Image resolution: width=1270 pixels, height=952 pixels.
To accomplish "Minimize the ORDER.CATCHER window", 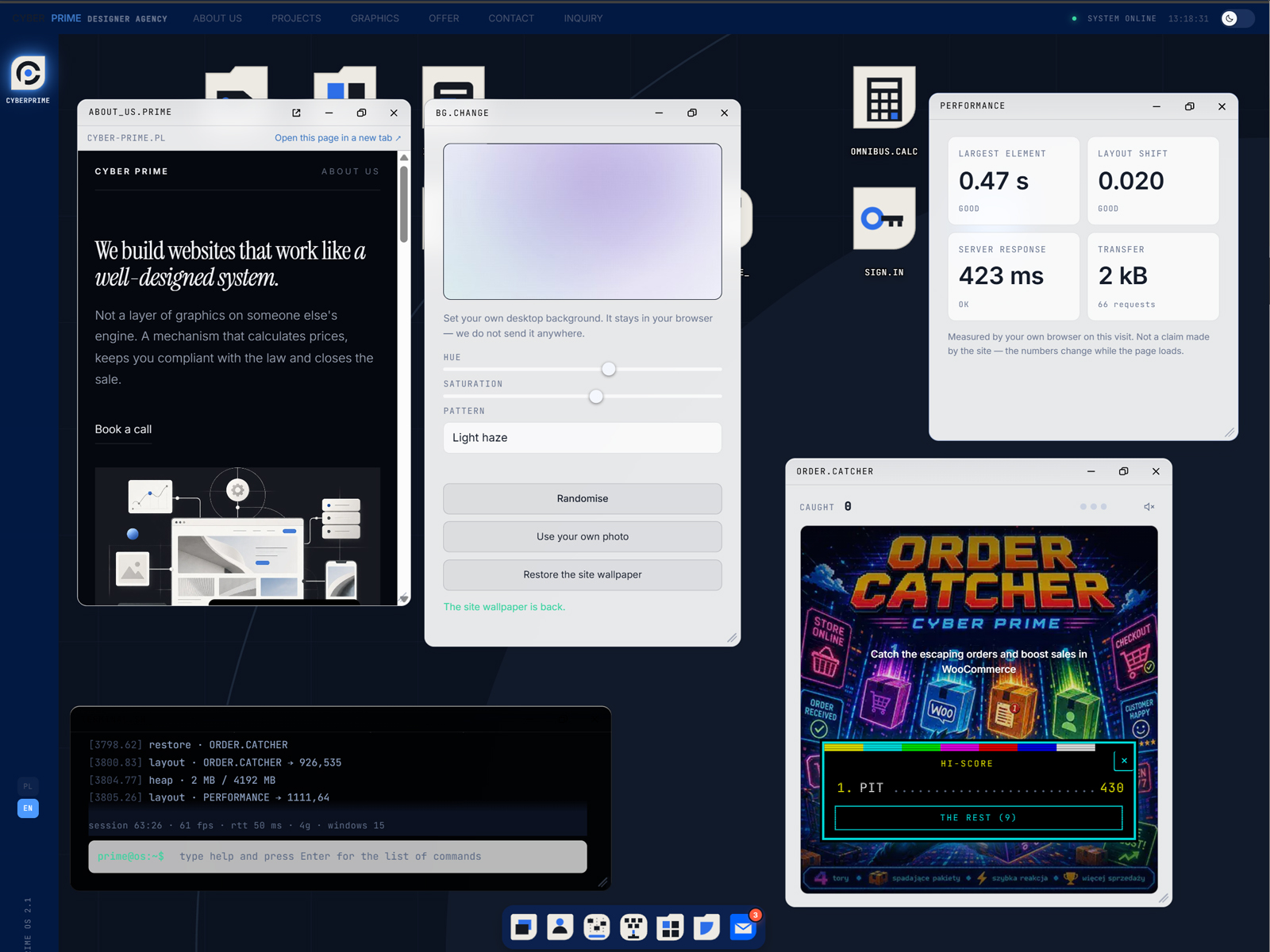I will (1091, 471).
